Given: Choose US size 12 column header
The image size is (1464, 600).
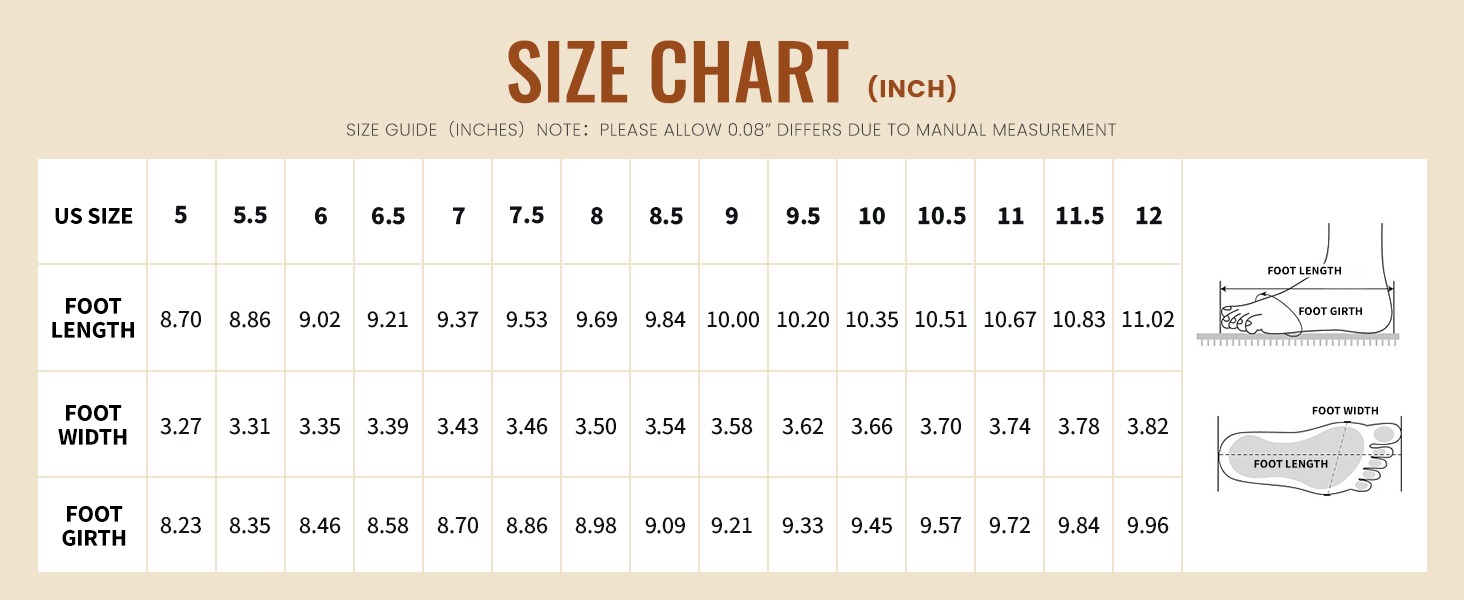Looking at the screenshot, I should (x=1148, y=215).
